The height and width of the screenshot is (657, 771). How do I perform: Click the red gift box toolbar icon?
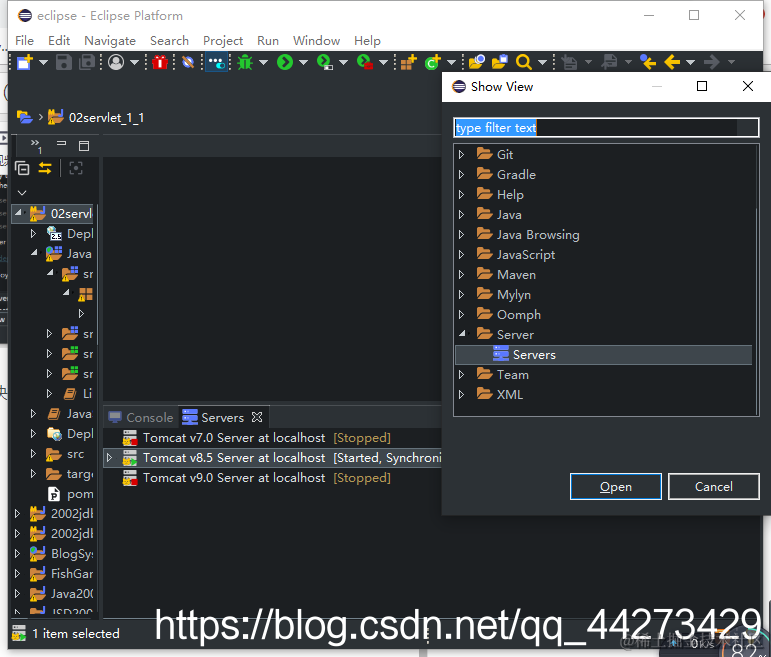[160, 62]
